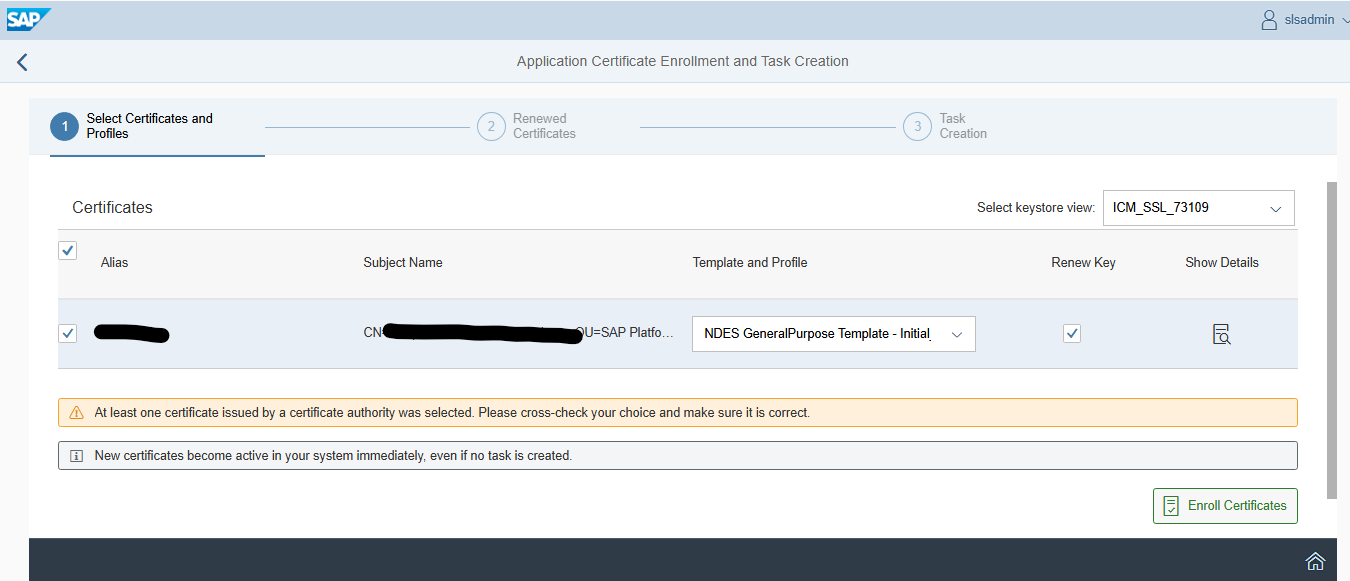Click the slsadmin user avatar icon

(x=1269, y=20)
